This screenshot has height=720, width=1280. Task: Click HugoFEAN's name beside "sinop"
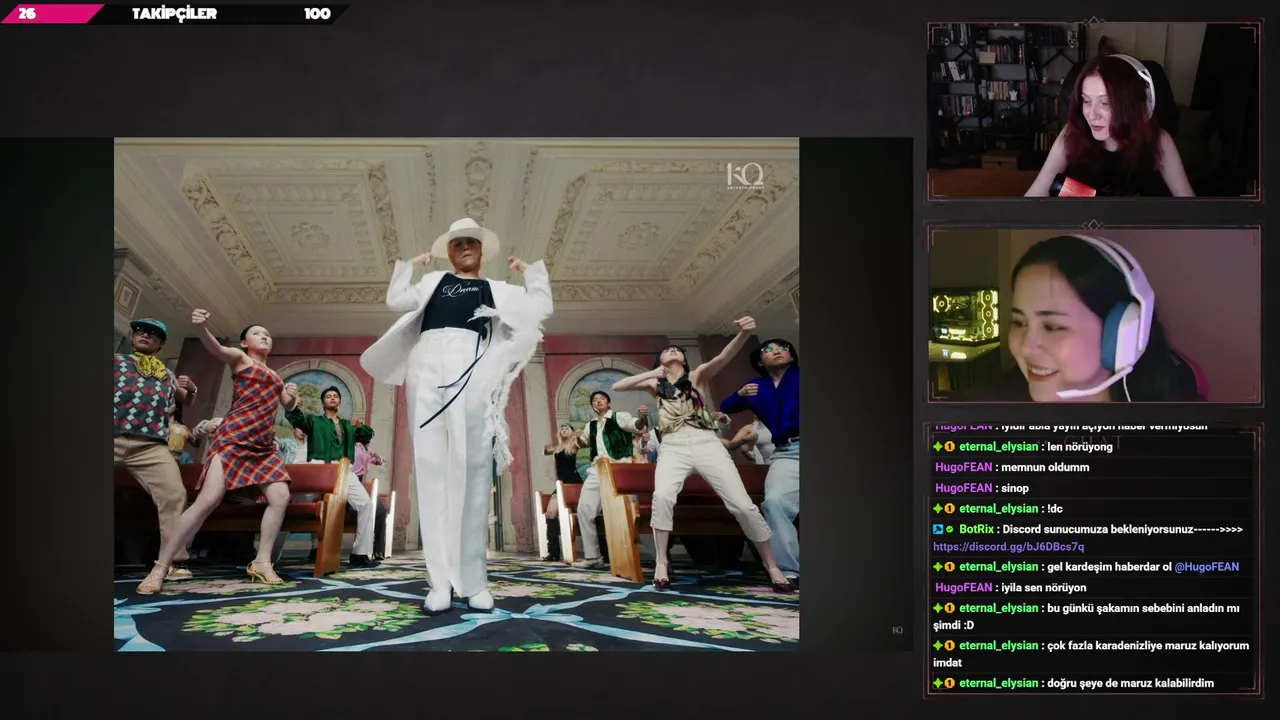pyautogui.click(x=963, y=488)
